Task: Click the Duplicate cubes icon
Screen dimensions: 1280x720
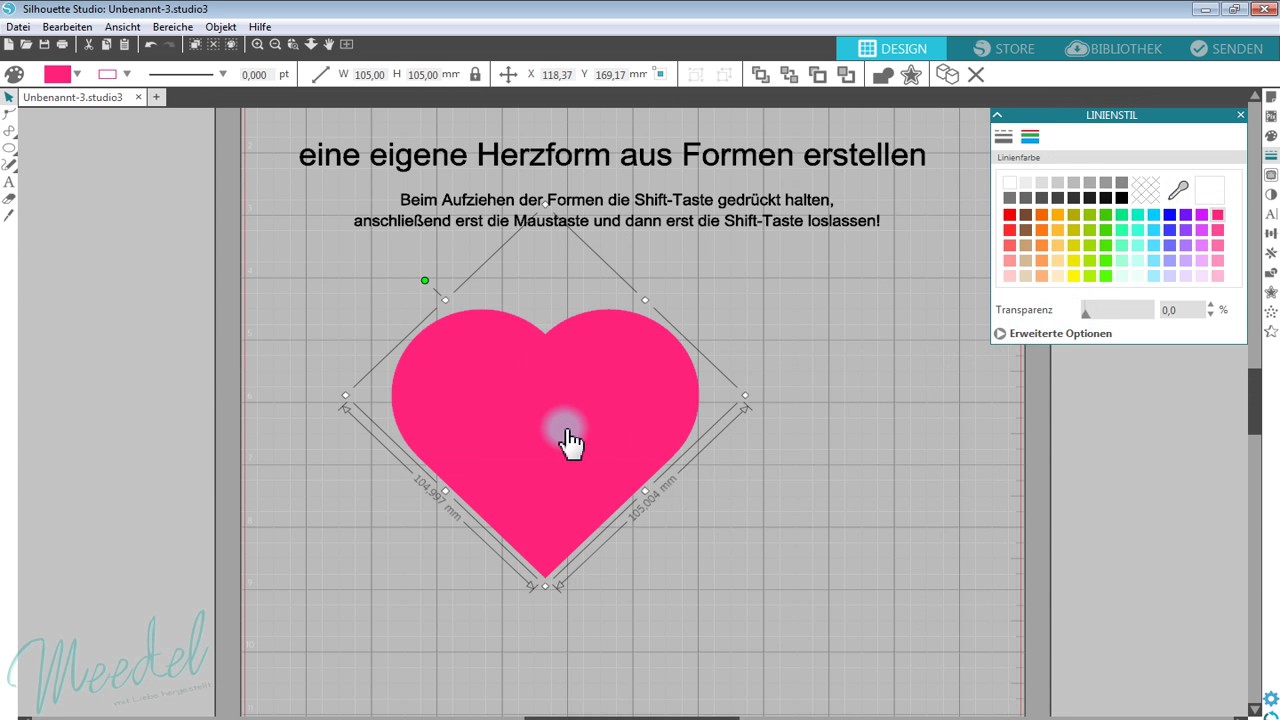Action: [947, 75]
